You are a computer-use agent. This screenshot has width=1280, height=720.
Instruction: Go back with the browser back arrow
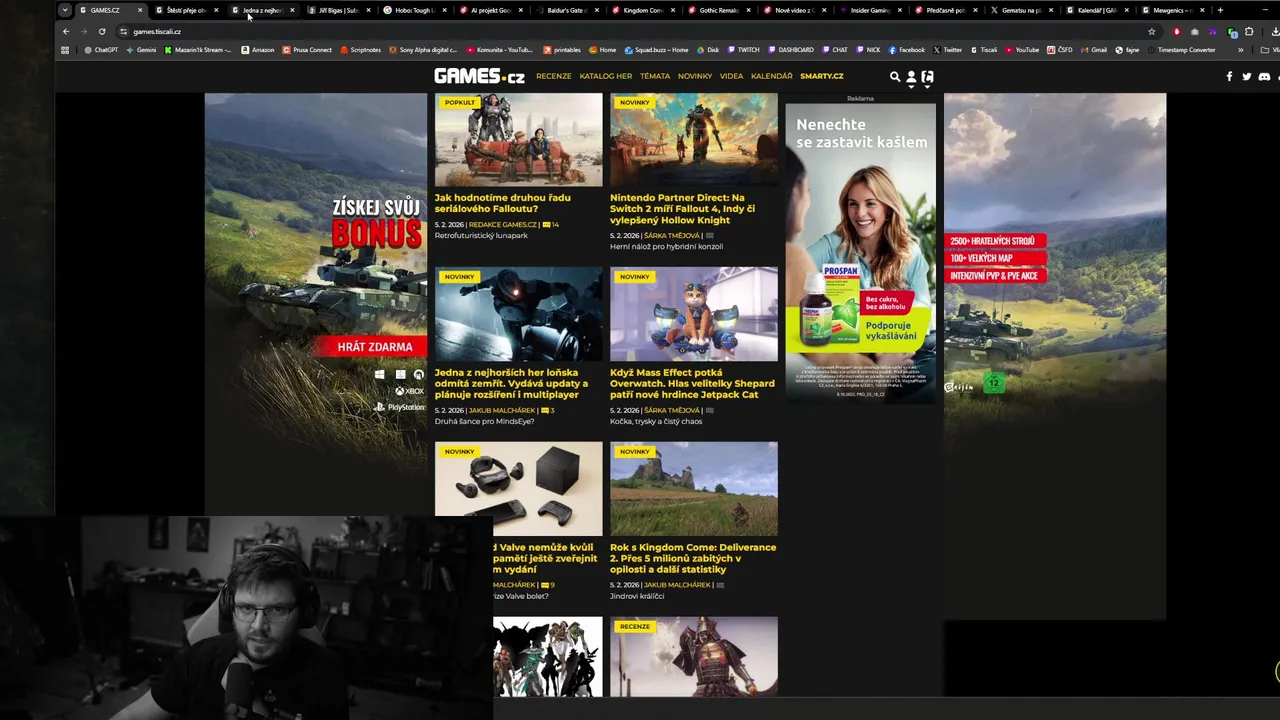[66, 31]
